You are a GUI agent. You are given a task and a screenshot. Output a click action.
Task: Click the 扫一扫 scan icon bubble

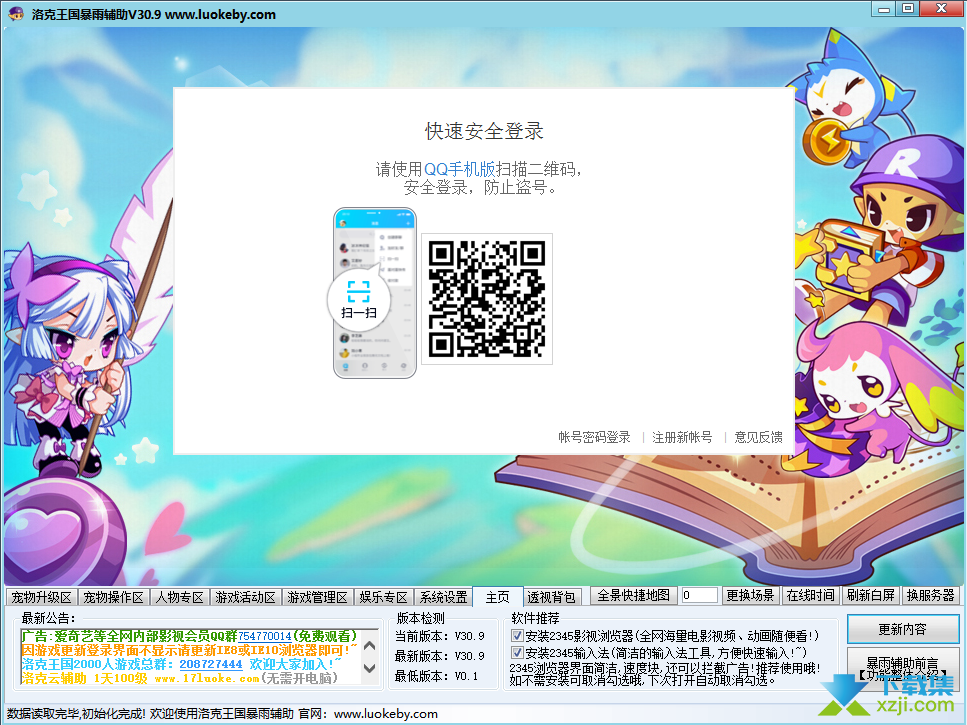pyautogui.click(x=359, y=300)
